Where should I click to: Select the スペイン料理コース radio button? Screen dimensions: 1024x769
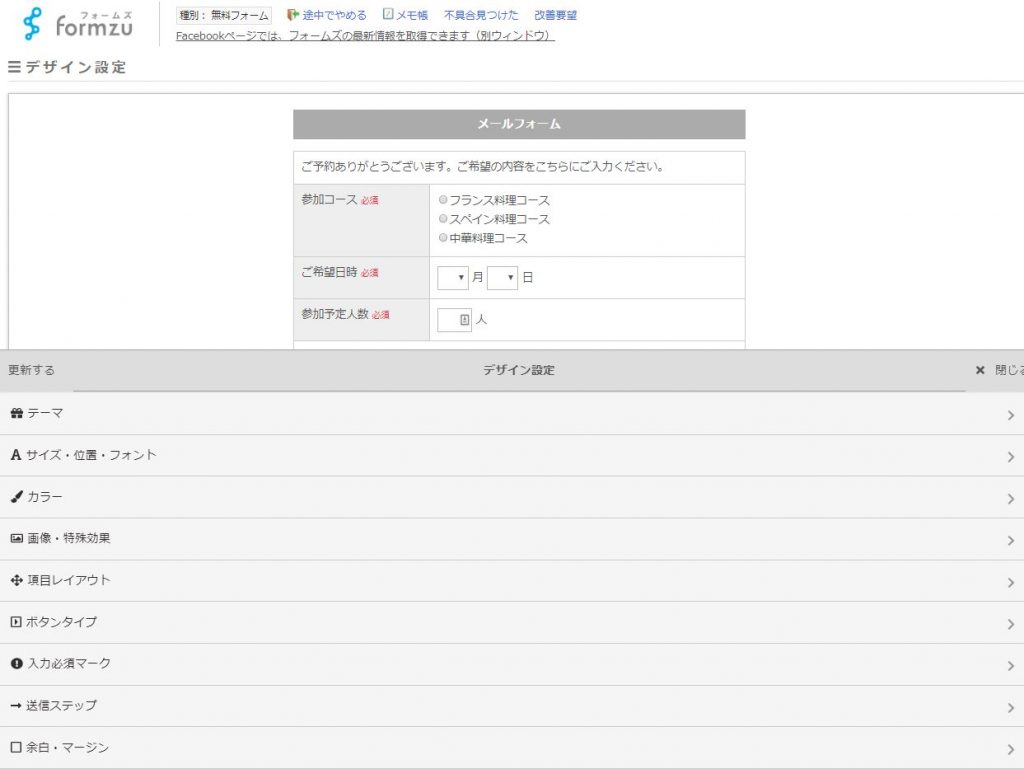443,219
